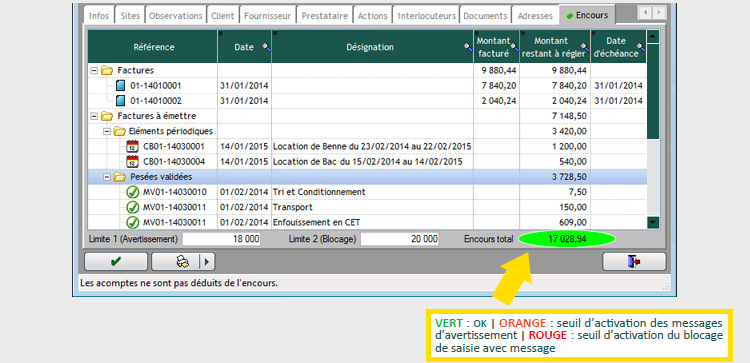Open the print options dropdown arrow

[x=207, y=262]
